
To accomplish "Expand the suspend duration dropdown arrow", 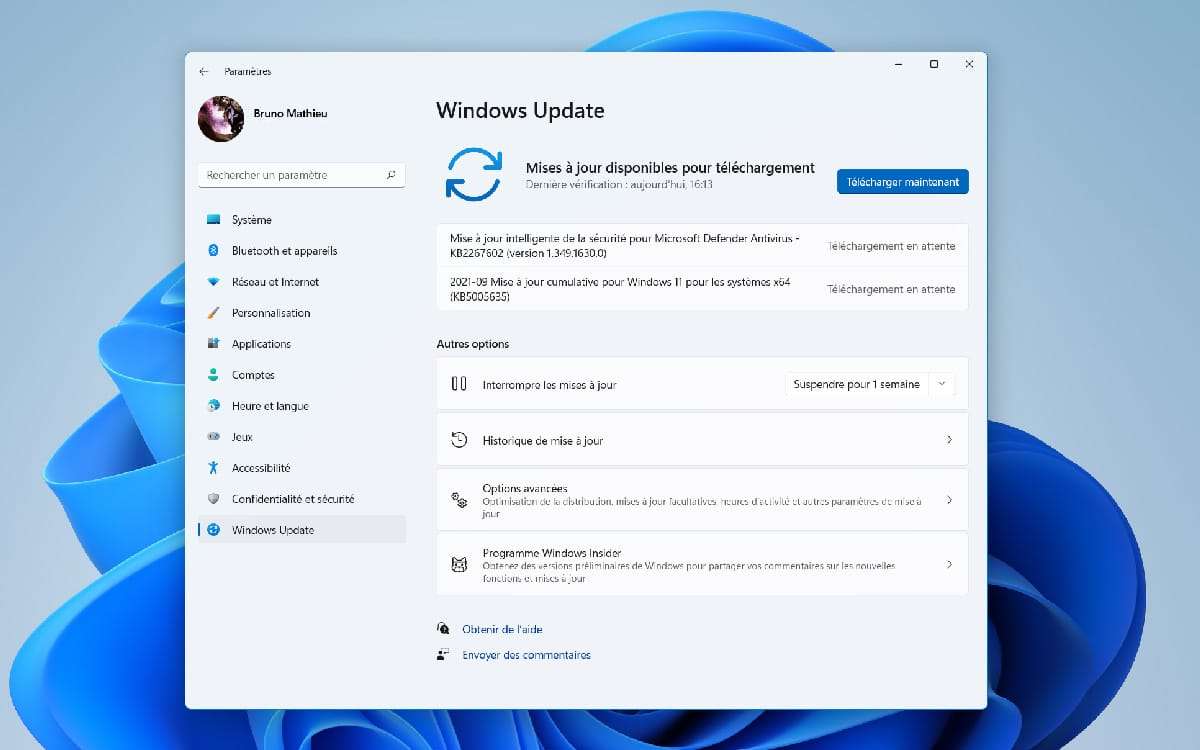I will [x=941, y=384].
